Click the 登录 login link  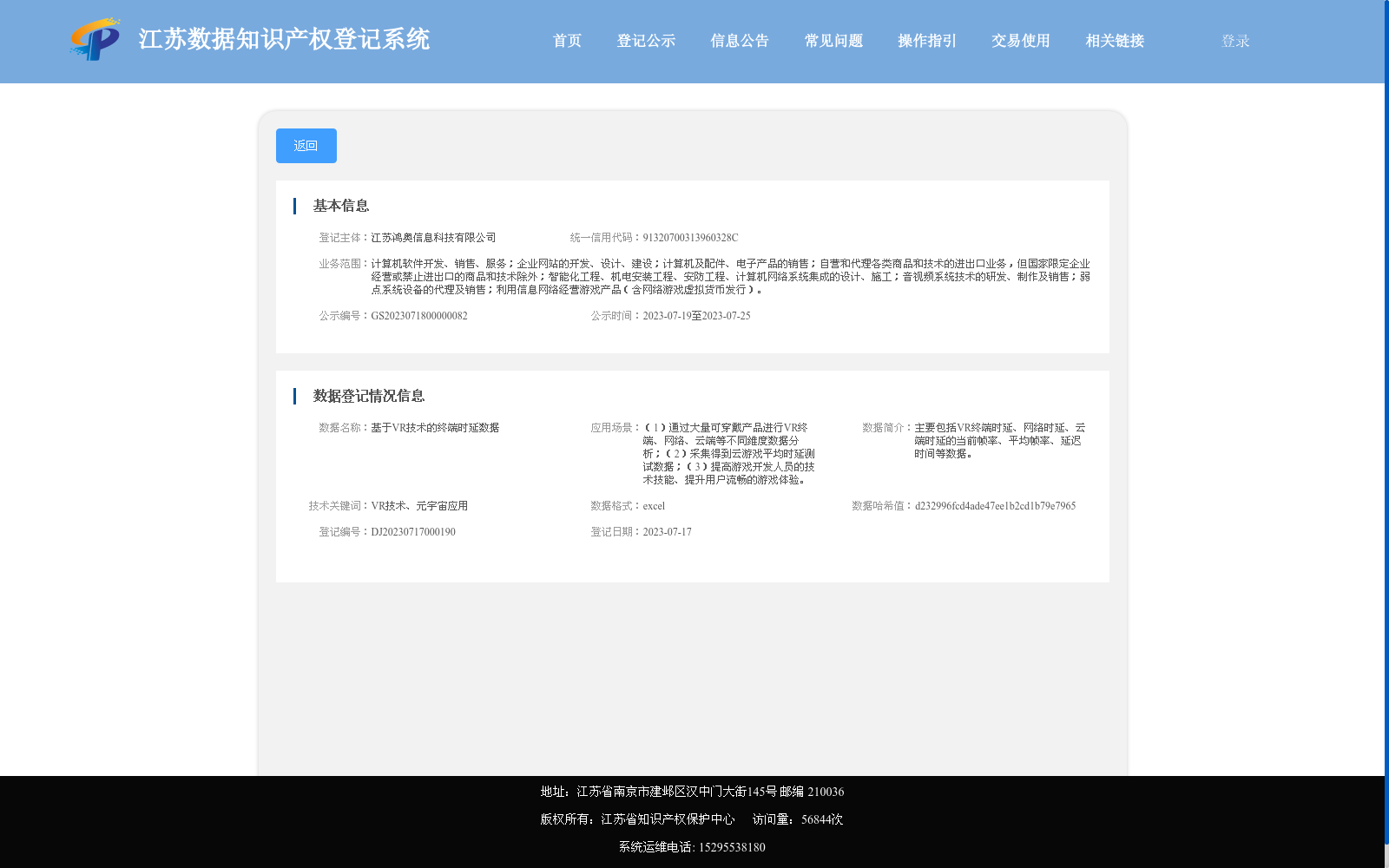click(1235, 41)
